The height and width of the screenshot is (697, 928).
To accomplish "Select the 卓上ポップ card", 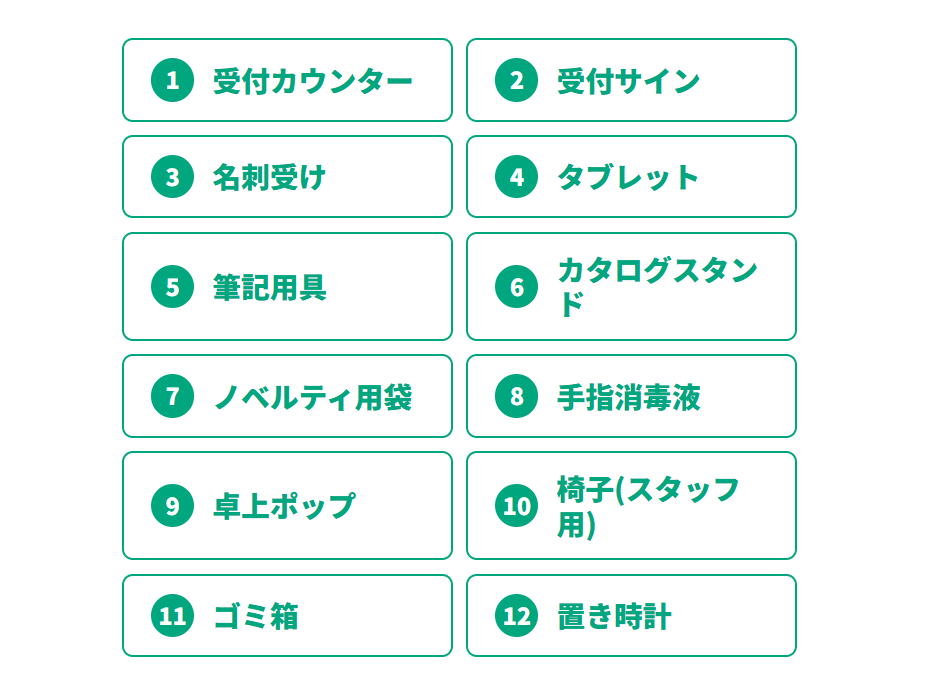I will click(x=287, y=506).
